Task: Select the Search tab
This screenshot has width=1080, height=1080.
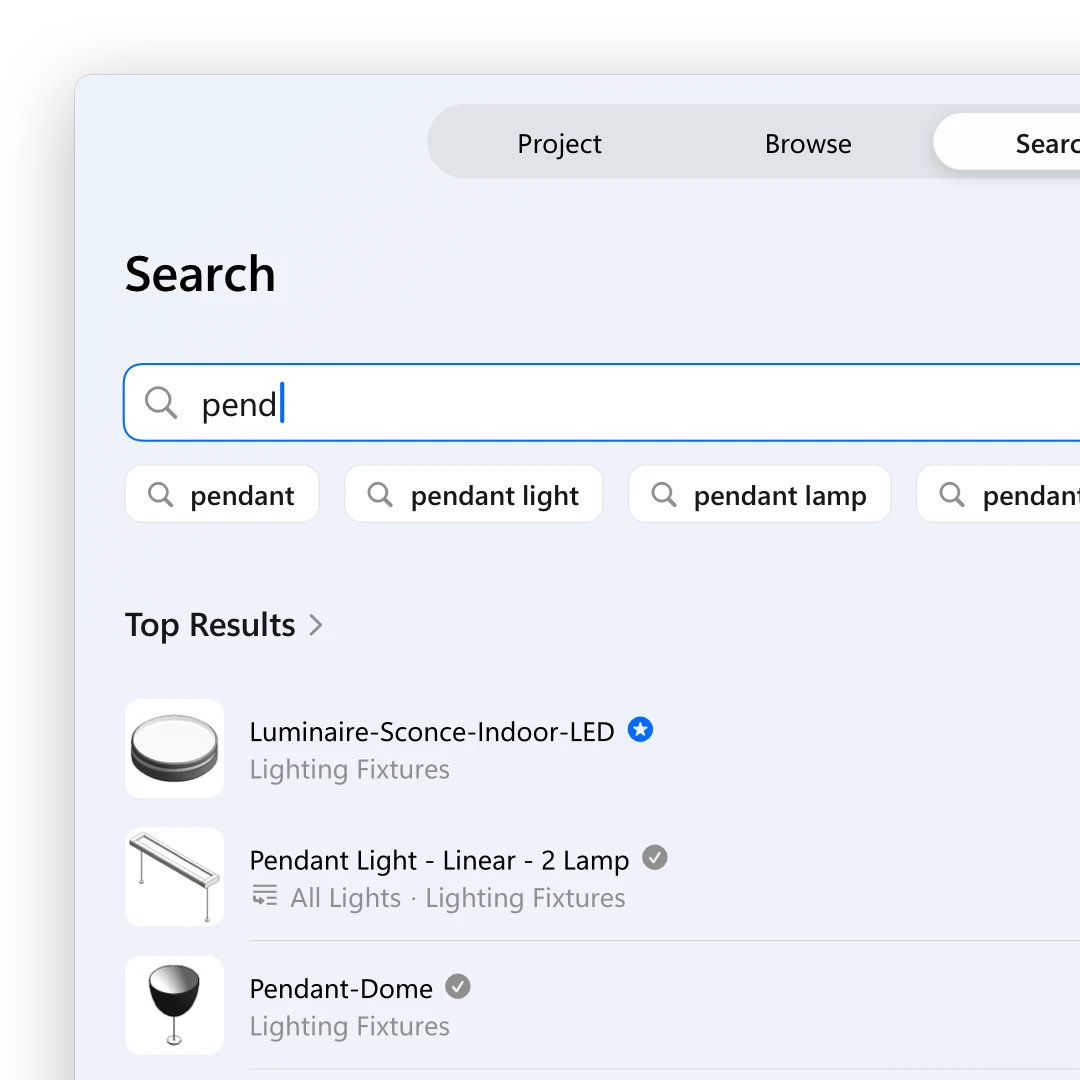Action: point(1007,142)
